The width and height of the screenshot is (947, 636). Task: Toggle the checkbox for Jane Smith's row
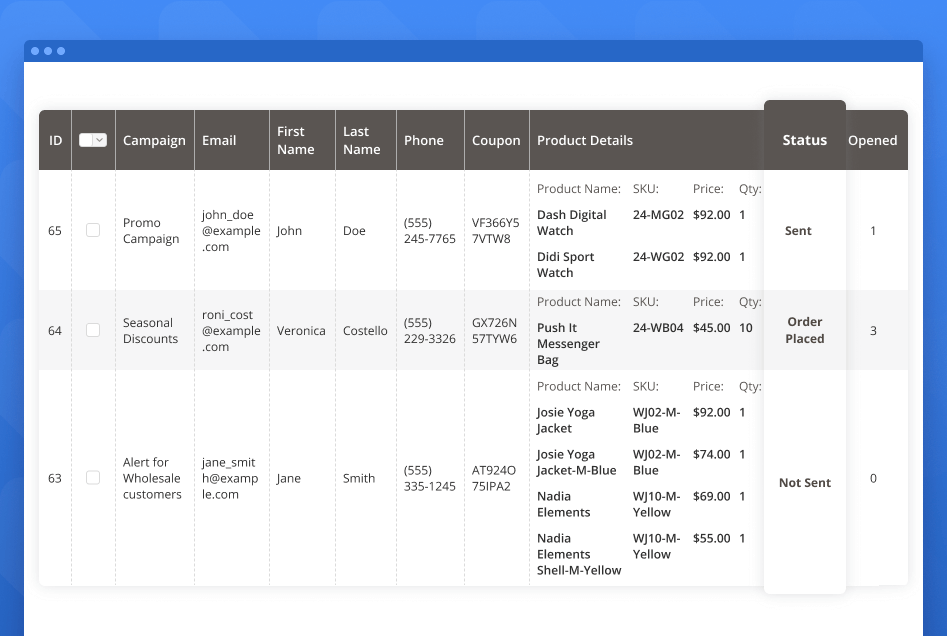pos(93,478)
